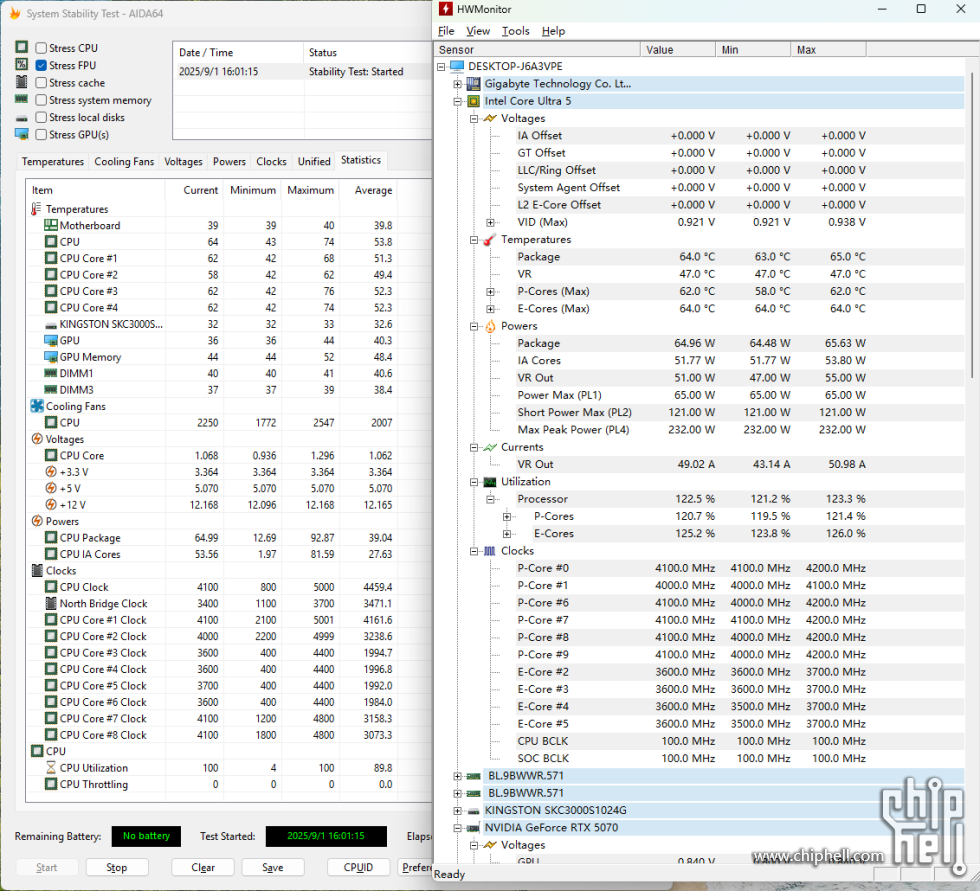Image resolution: width=980 pixels, height=891 pixels.
Task: Click the HWMonitor lightning app icon
Action: 446,9
